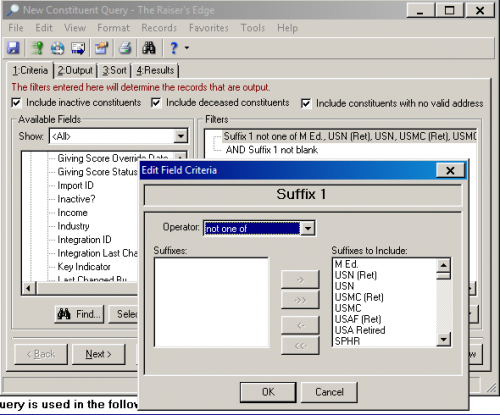Select 'Inactive?' in Available Fields tree
The height and width of the screenshot is (415, 500).
(x=76, y=199)
